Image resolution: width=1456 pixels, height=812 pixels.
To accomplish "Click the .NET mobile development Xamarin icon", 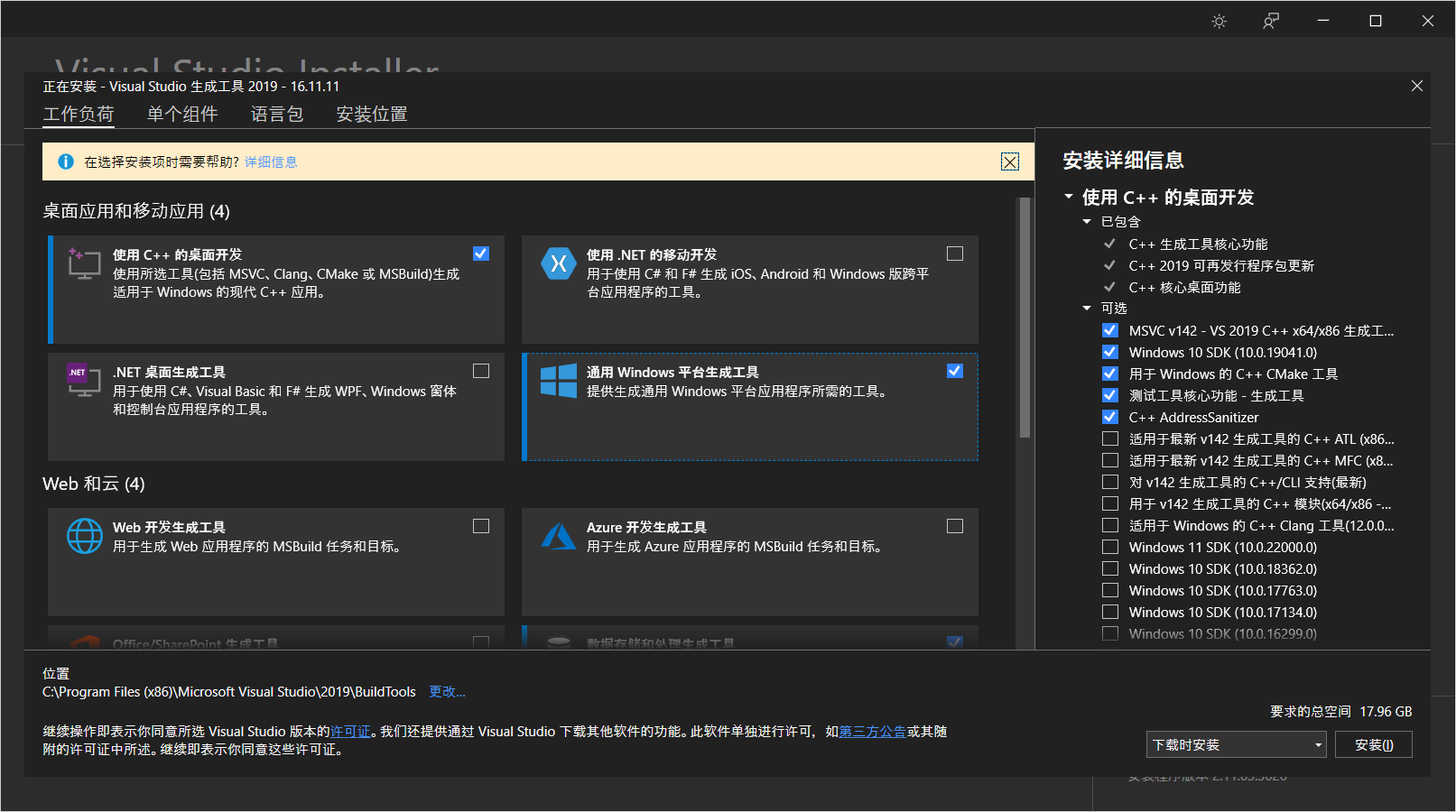I will [x=558, y=263].
